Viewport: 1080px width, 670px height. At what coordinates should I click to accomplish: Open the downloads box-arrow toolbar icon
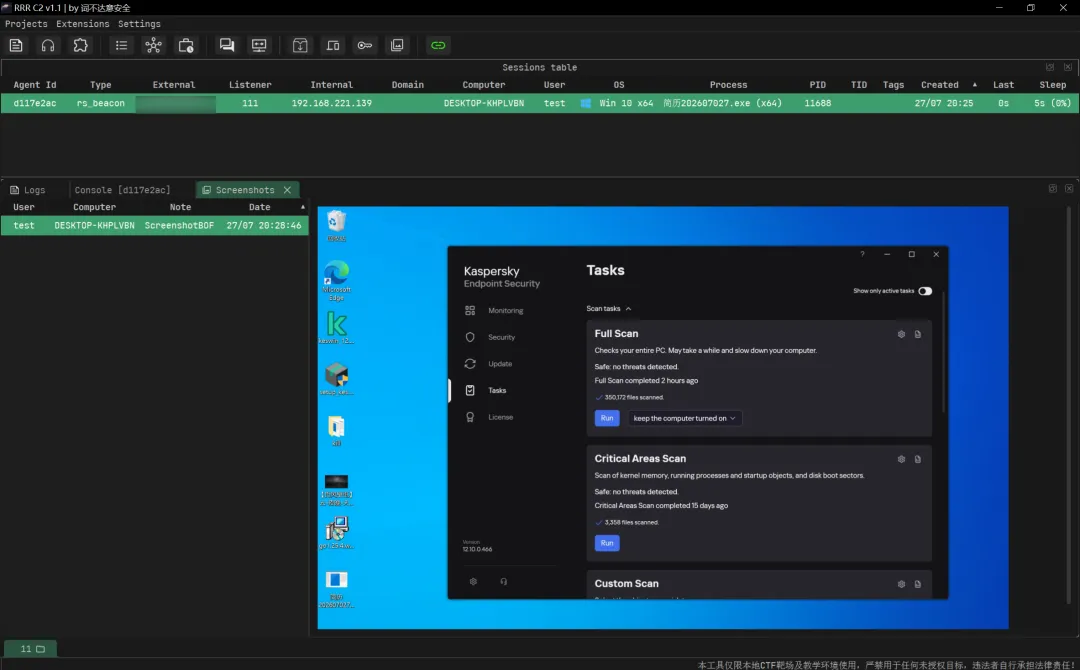click(300, 45)
